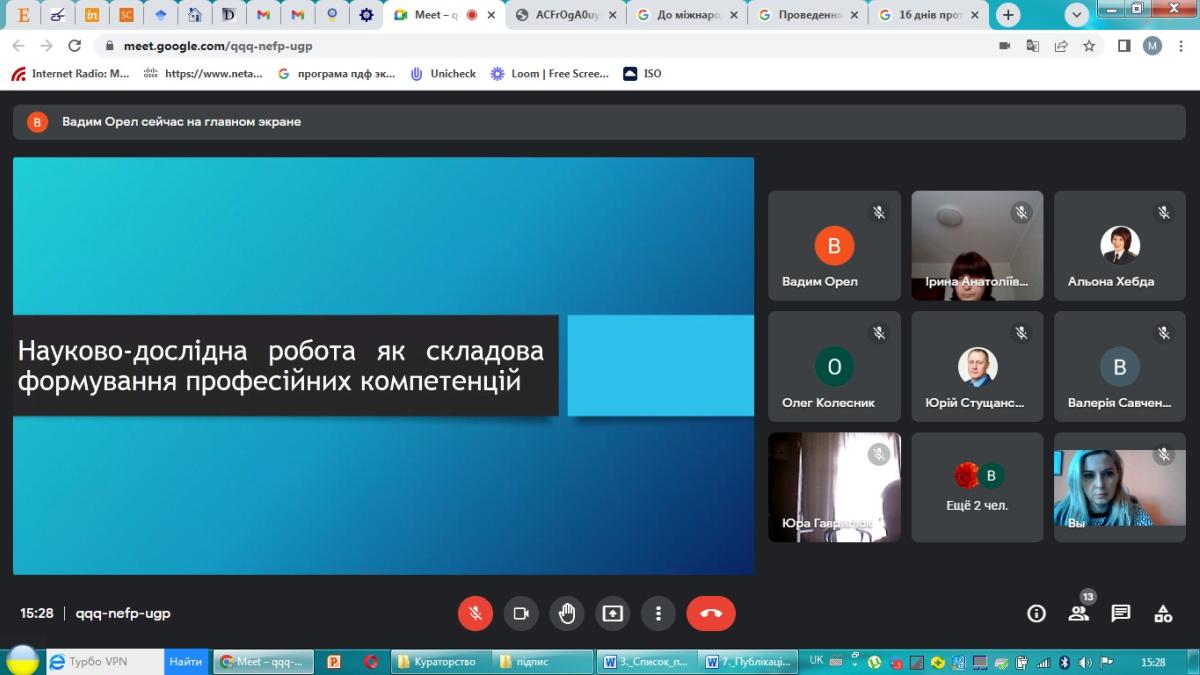Click the present screen icon
Viewport: 1200px width, 675px height.
[612, 613]
